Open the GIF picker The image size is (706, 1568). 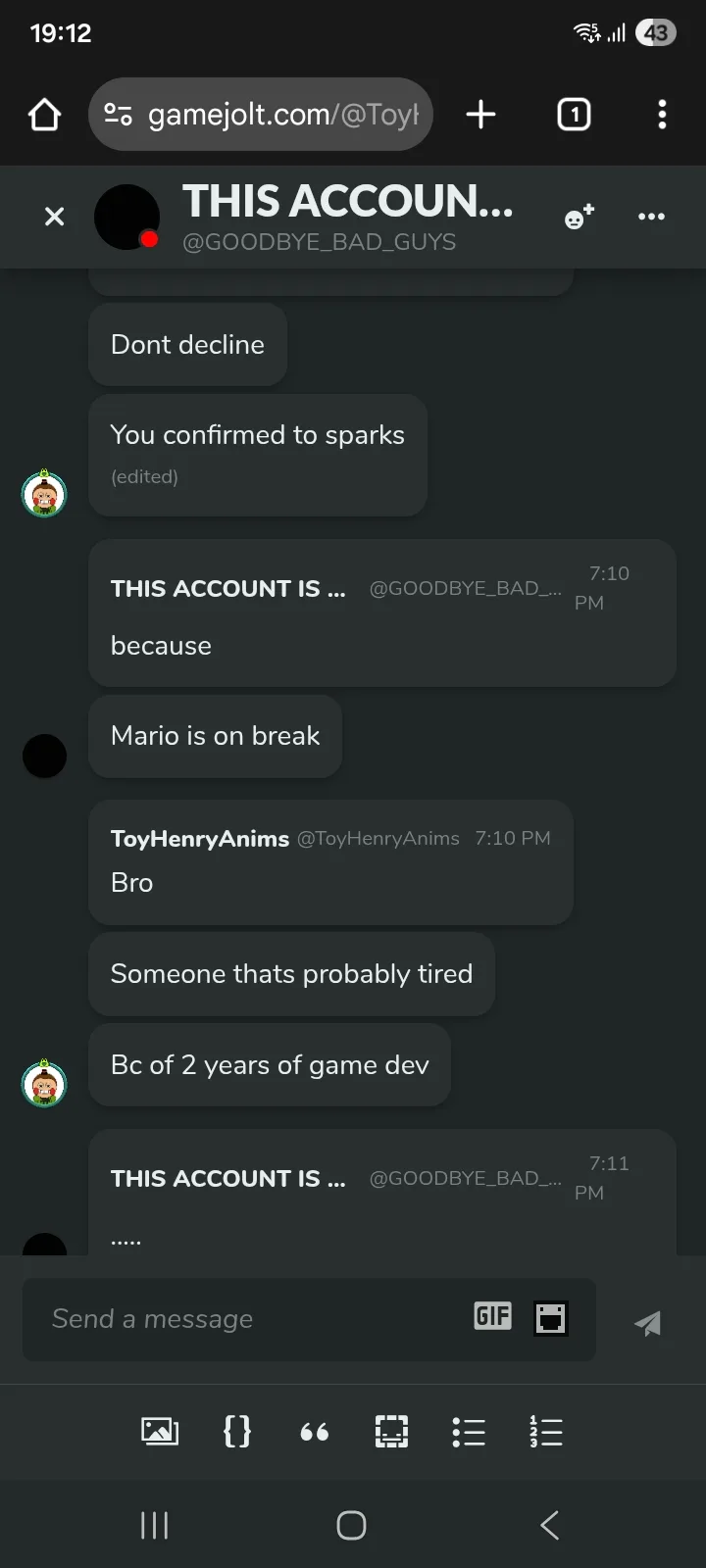pyautogui.click(x=492, y=1316)
